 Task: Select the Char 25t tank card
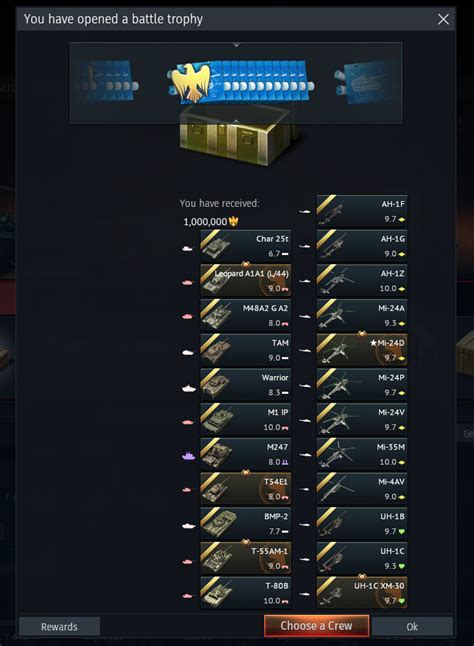pyautogui.click(x=245, y=246)
